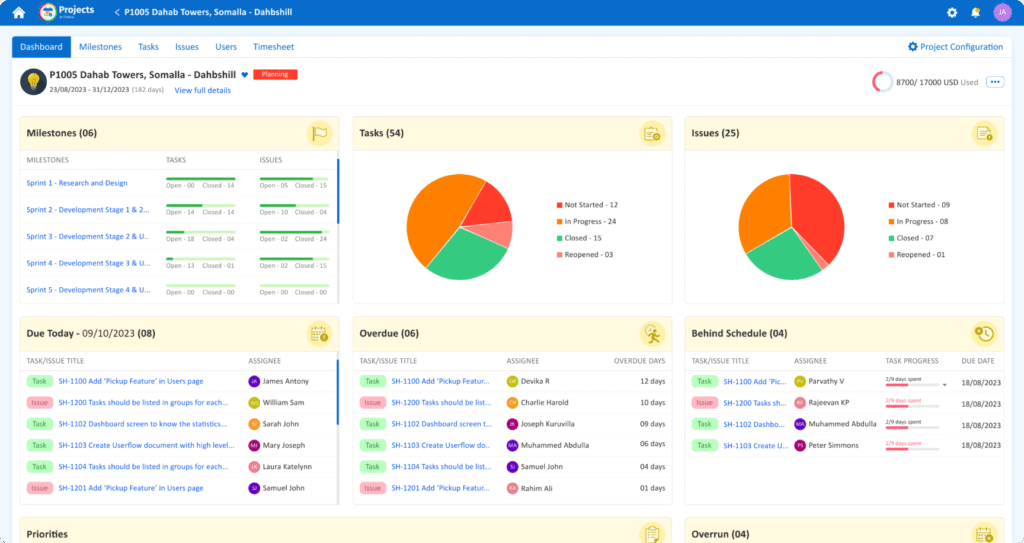Click the Tasks panel checklist icon
The width and height of the screenshot is (1024, 543).
[x=652, y=133]
